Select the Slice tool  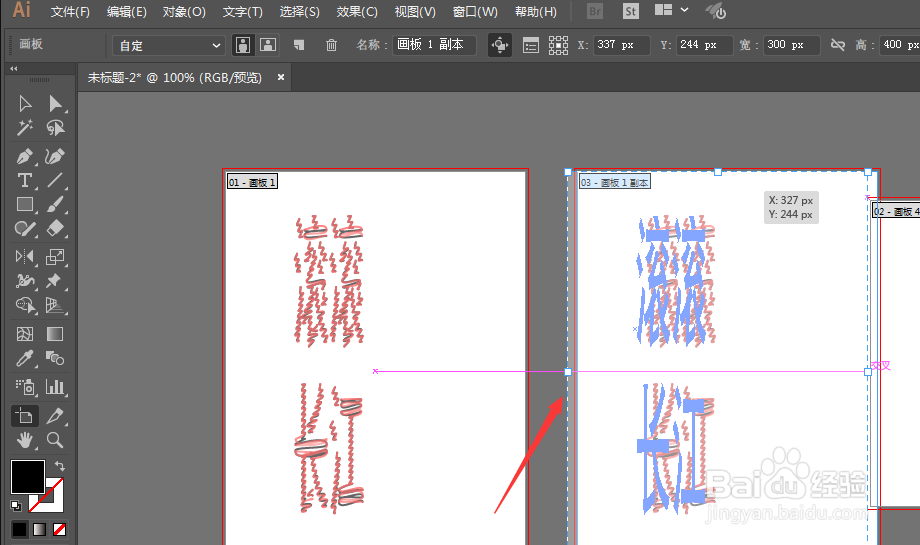55,416
